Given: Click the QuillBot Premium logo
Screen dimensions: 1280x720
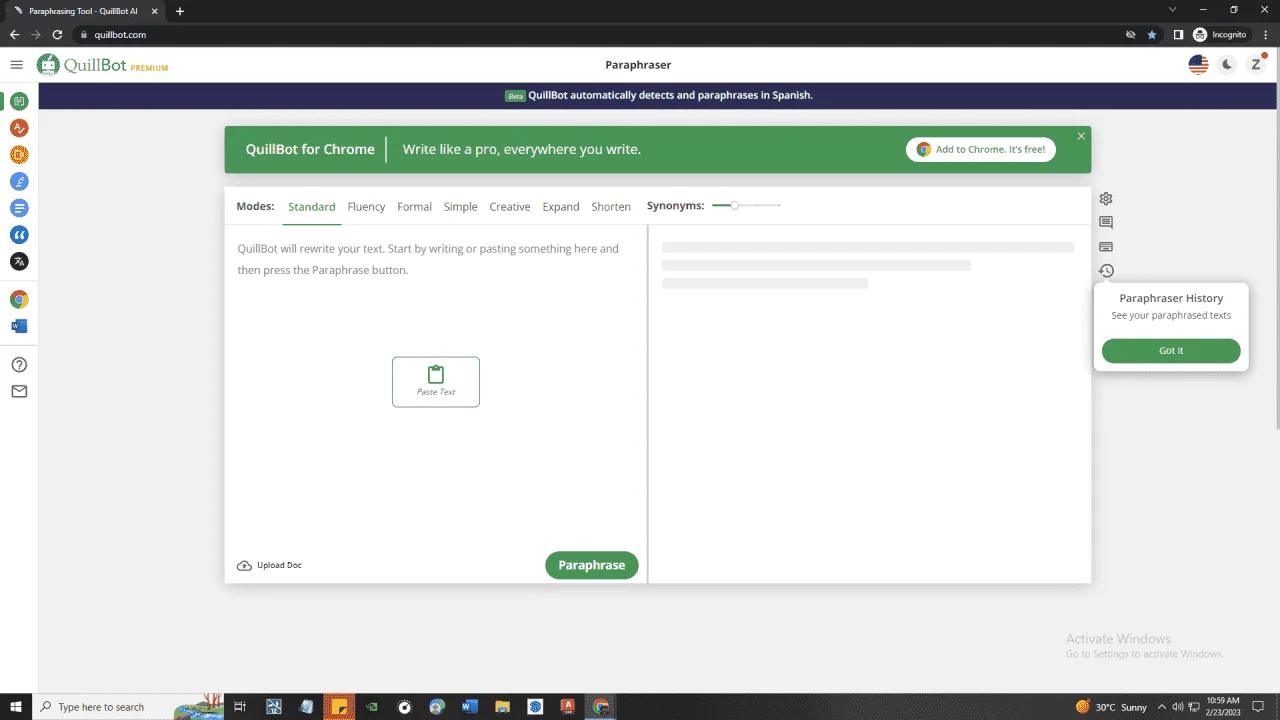Looking at the screenshot, I should 102,65.
